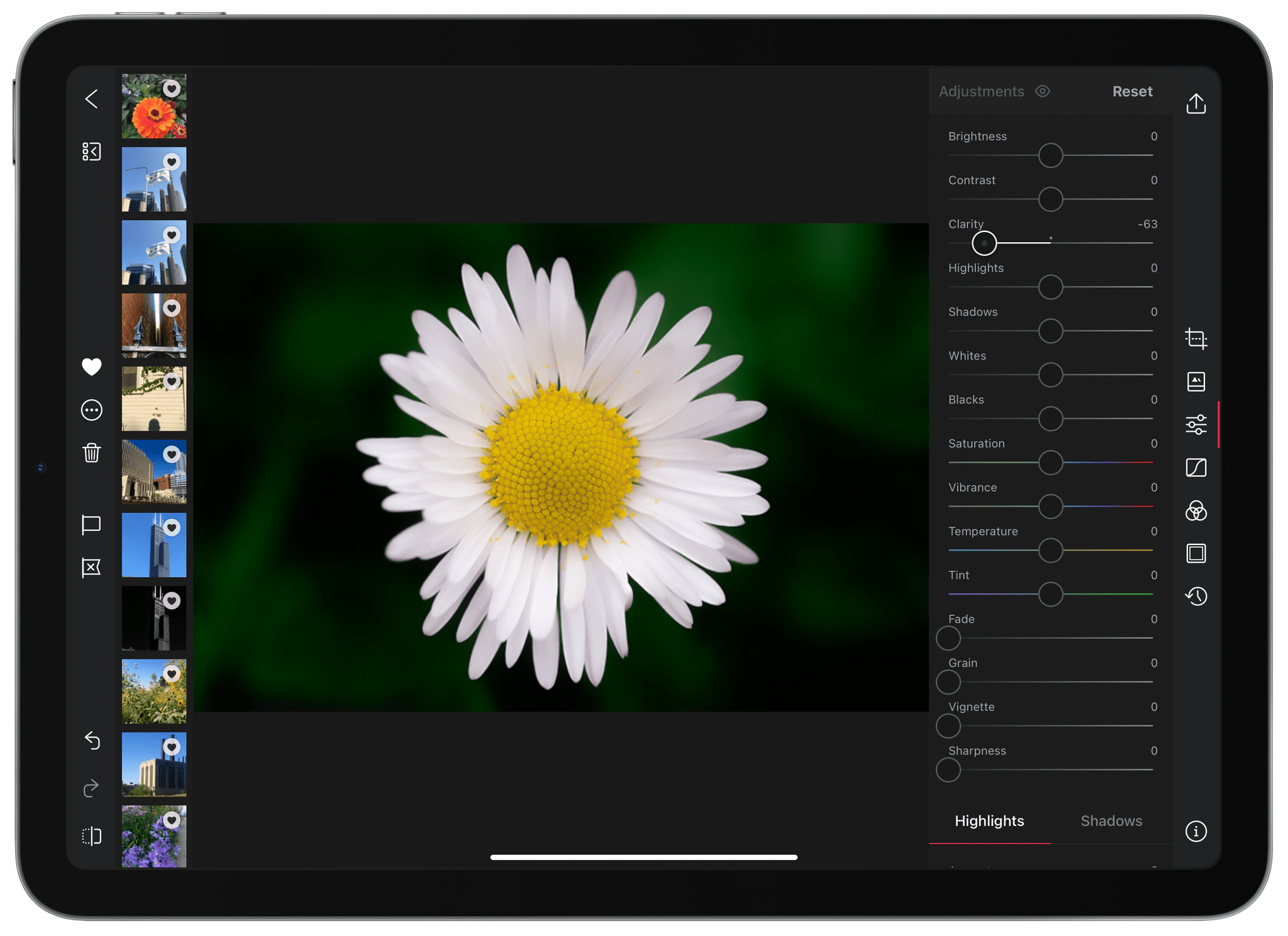Click the crop/frame tool icon
This screenshot has width=1288, height=936.
[1197, 338]
